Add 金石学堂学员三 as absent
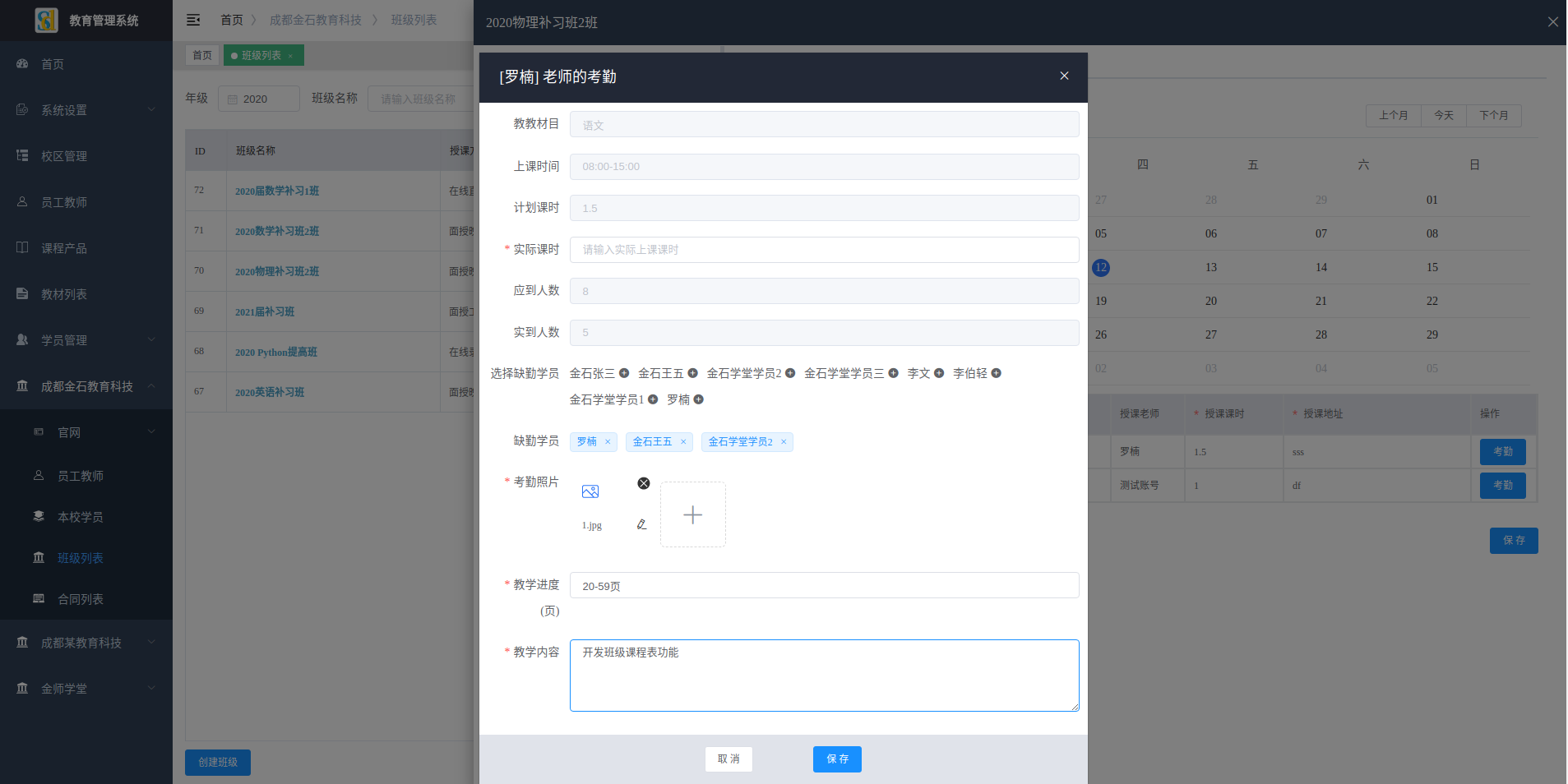 (x=893, y=373)
